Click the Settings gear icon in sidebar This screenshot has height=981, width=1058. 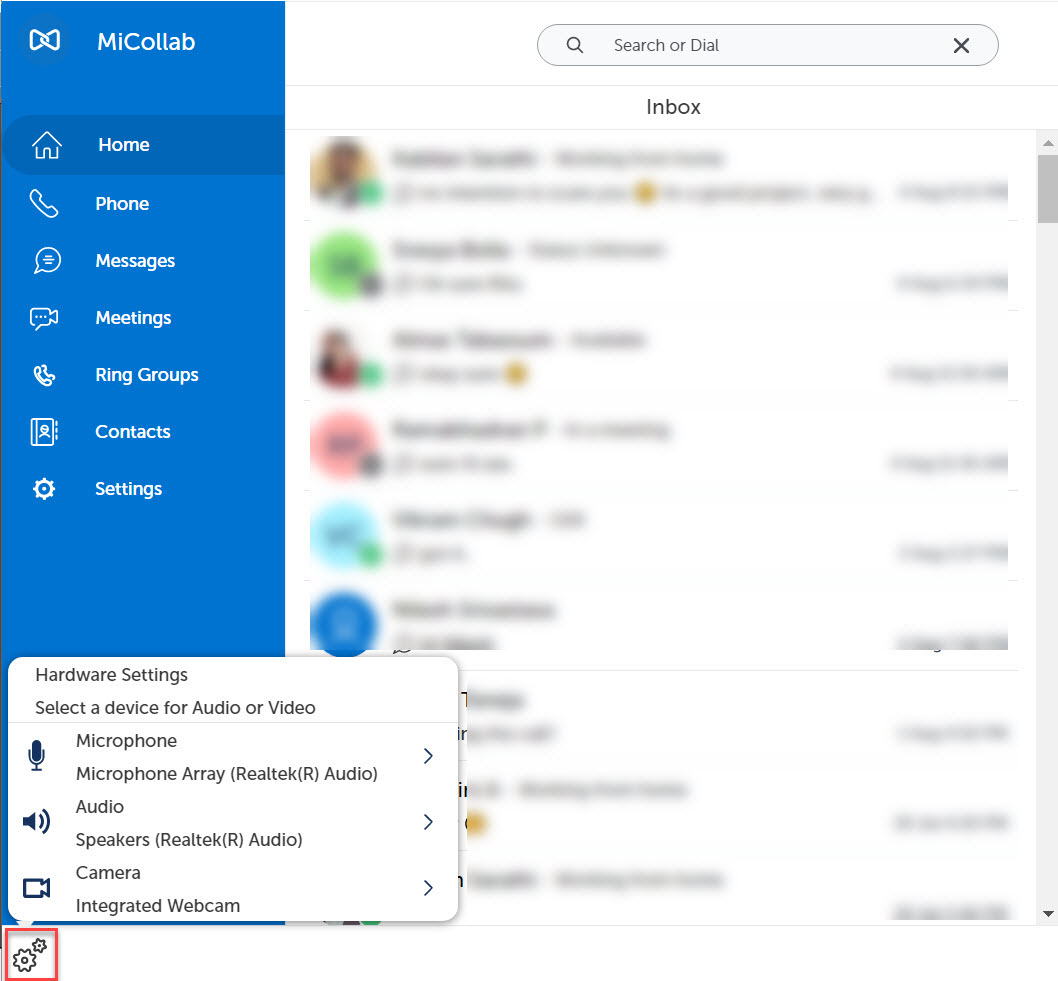(44, 489)
